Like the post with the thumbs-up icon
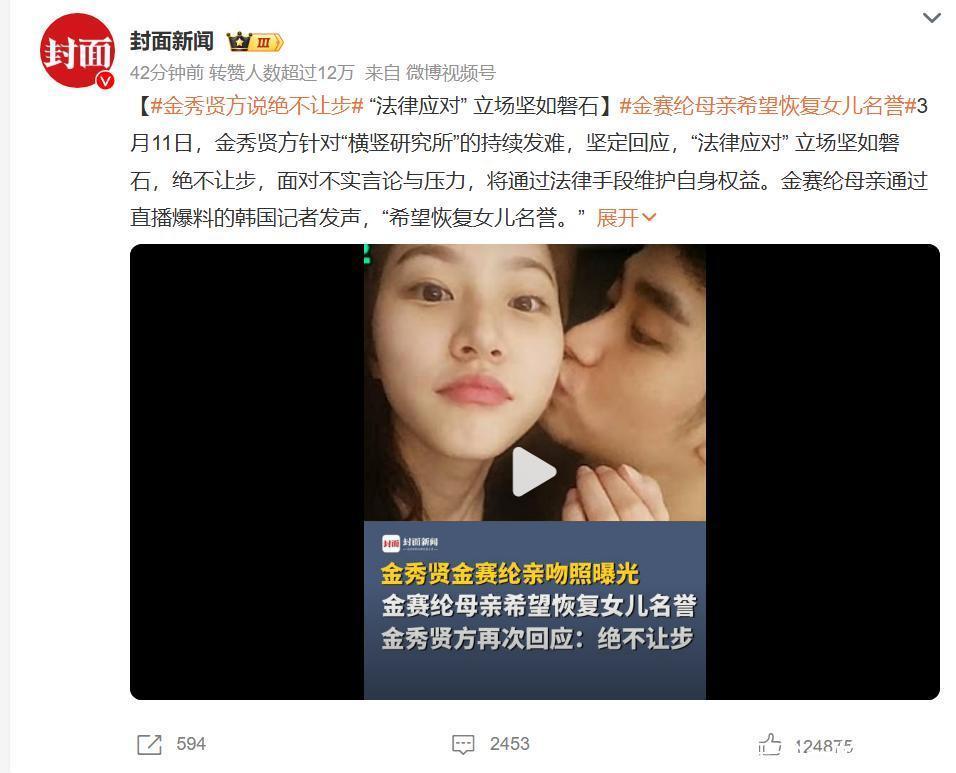Viewport: 956px width, 773px height. (769, 744)
